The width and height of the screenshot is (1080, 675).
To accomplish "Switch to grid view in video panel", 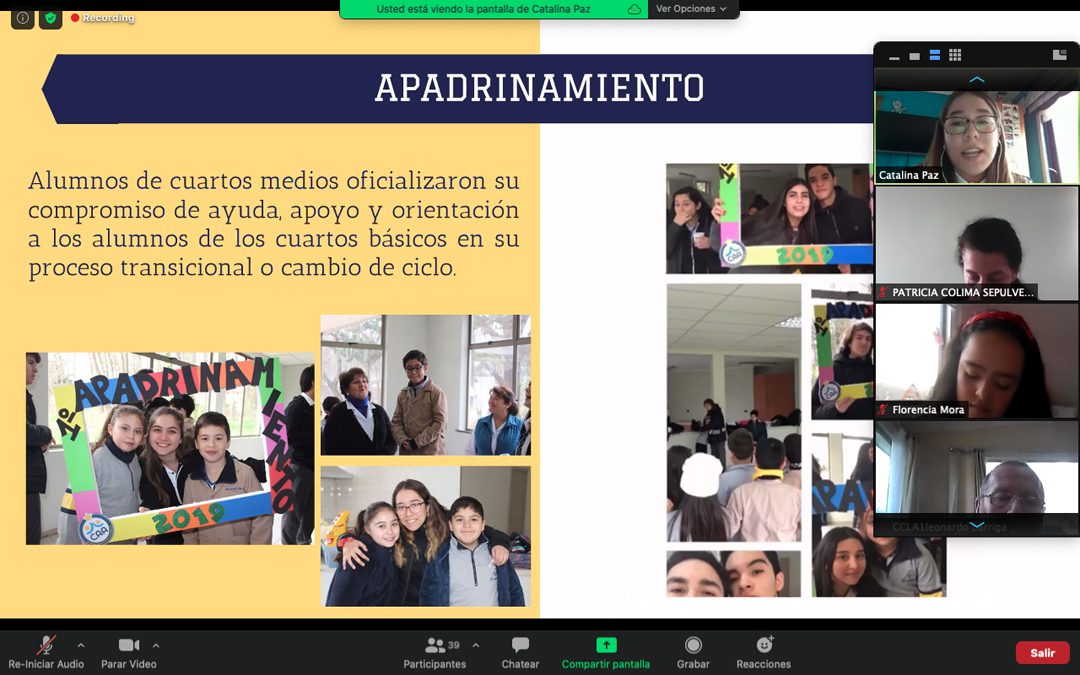I will pyautogui.click(x=955, y=55).
